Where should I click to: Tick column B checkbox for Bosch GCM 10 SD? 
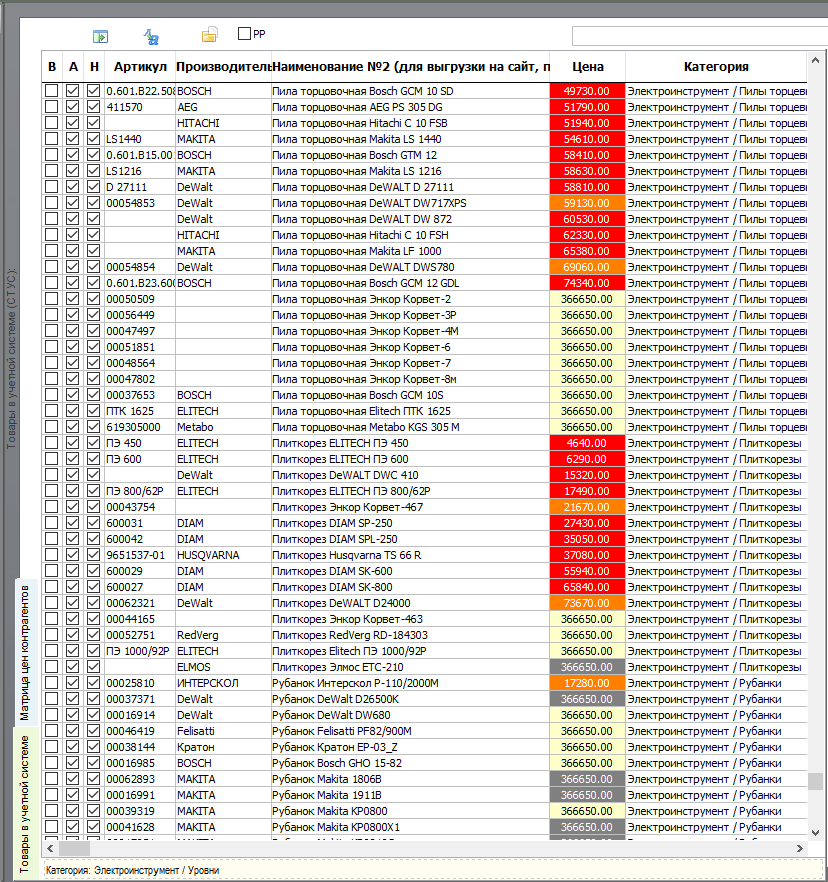point(52,91)
